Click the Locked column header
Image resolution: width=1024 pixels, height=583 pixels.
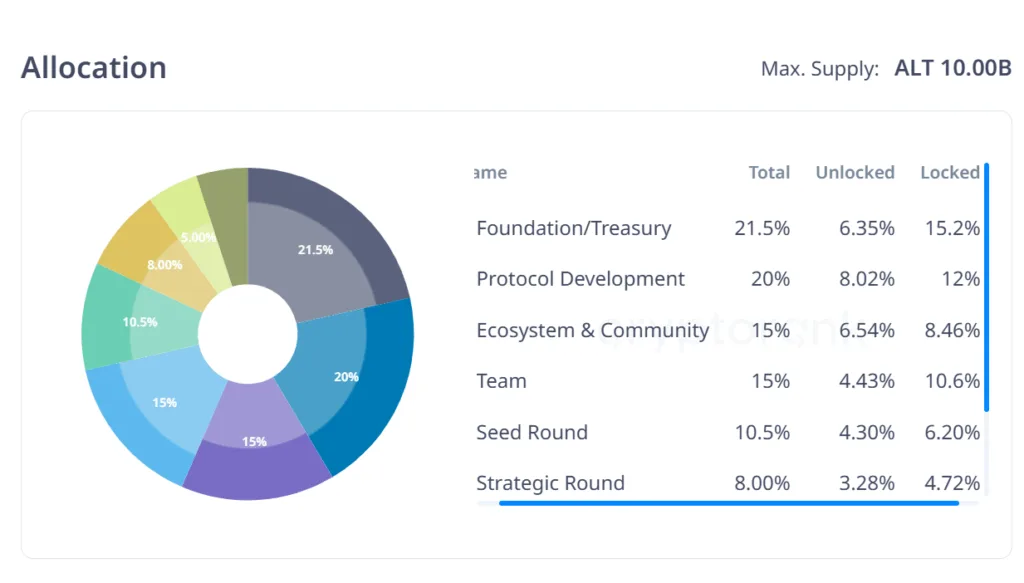(x=949, y=172)
